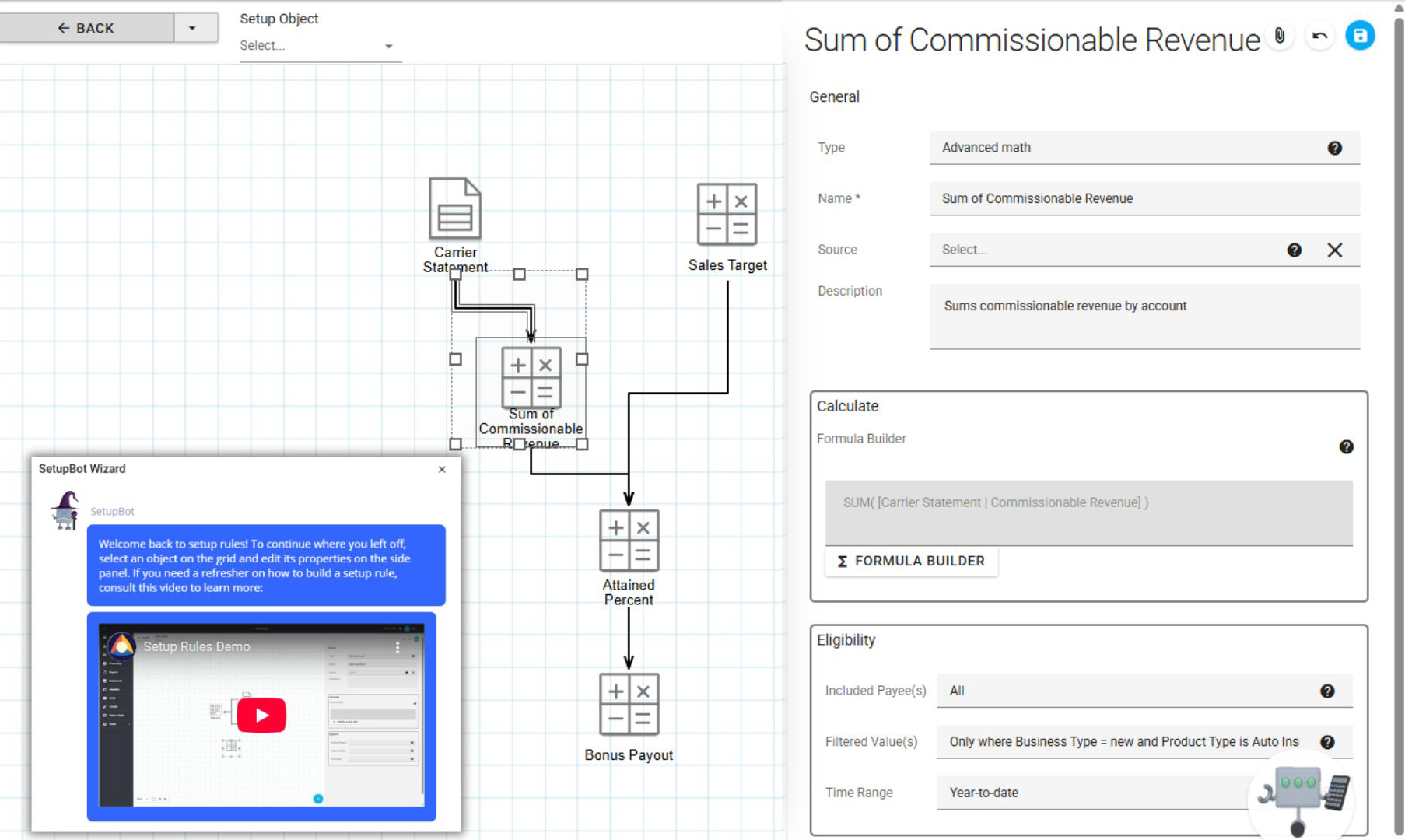
Task: Open the Source select dropdown
Action: (x=1105, y=250)
